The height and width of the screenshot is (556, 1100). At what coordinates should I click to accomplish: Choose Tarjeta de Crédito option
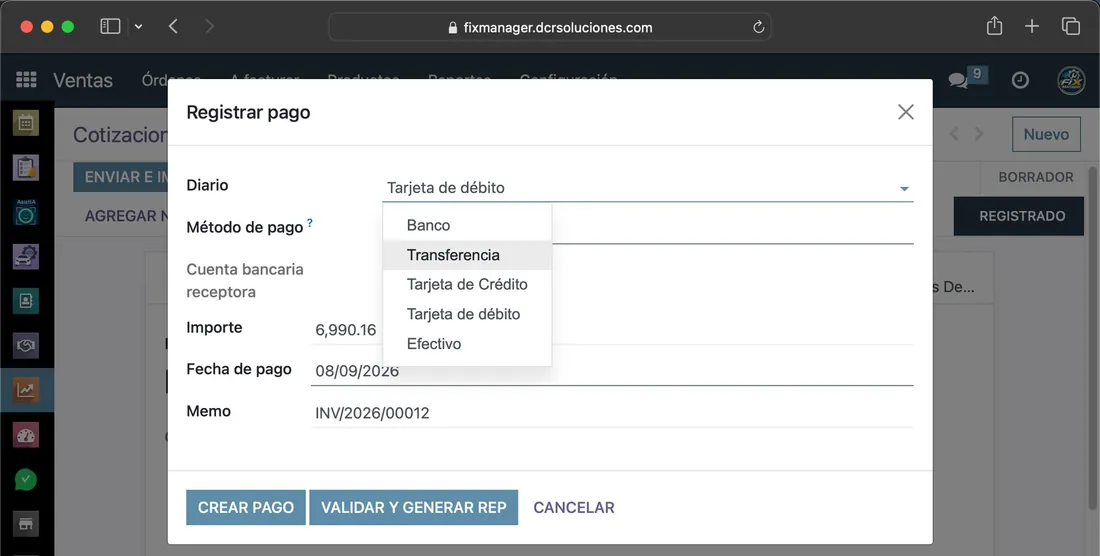(x=467, y=285)
